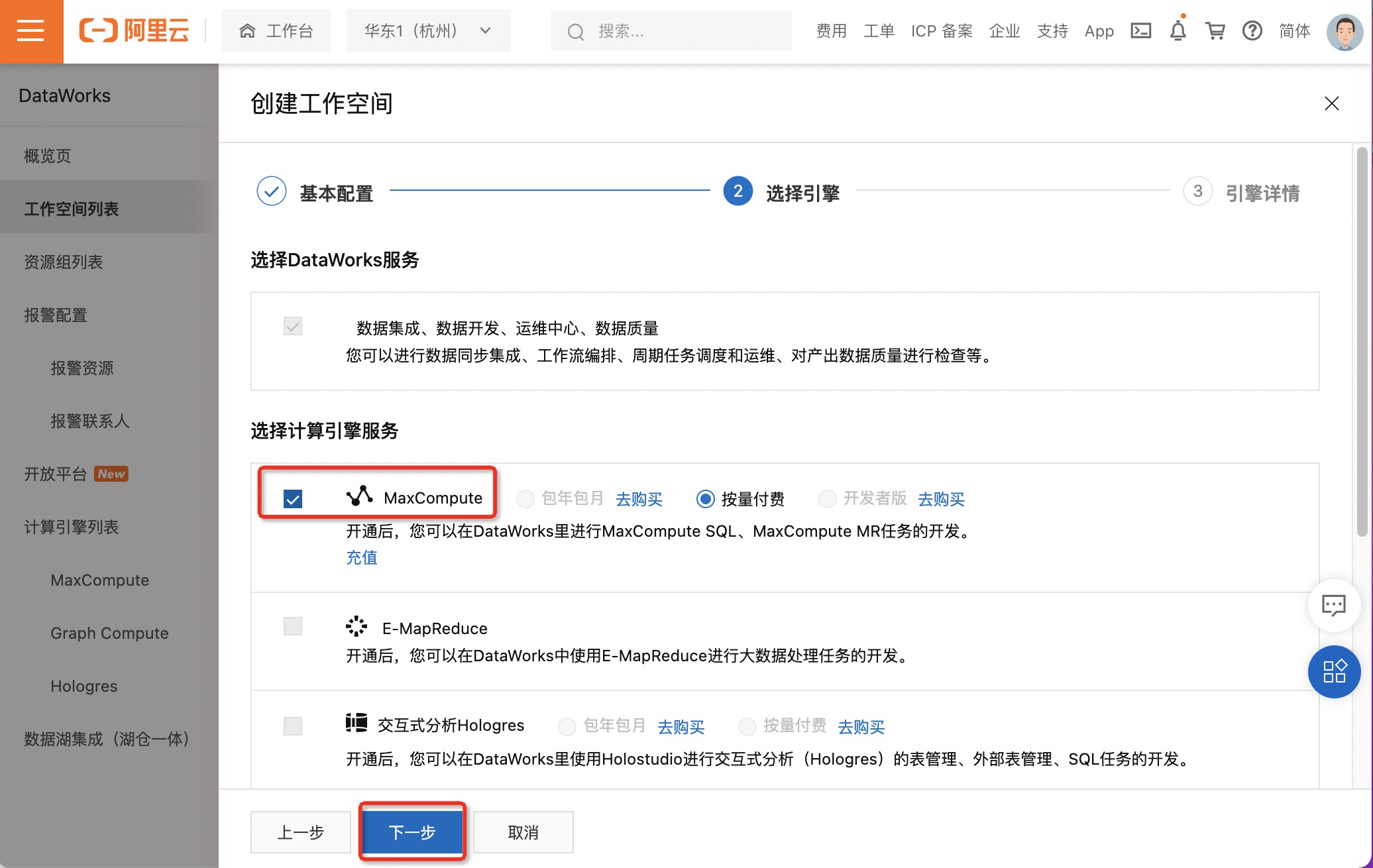Screen dimensions: 1373x868
Task: Click the help question mark icon
Action: 1252,31
